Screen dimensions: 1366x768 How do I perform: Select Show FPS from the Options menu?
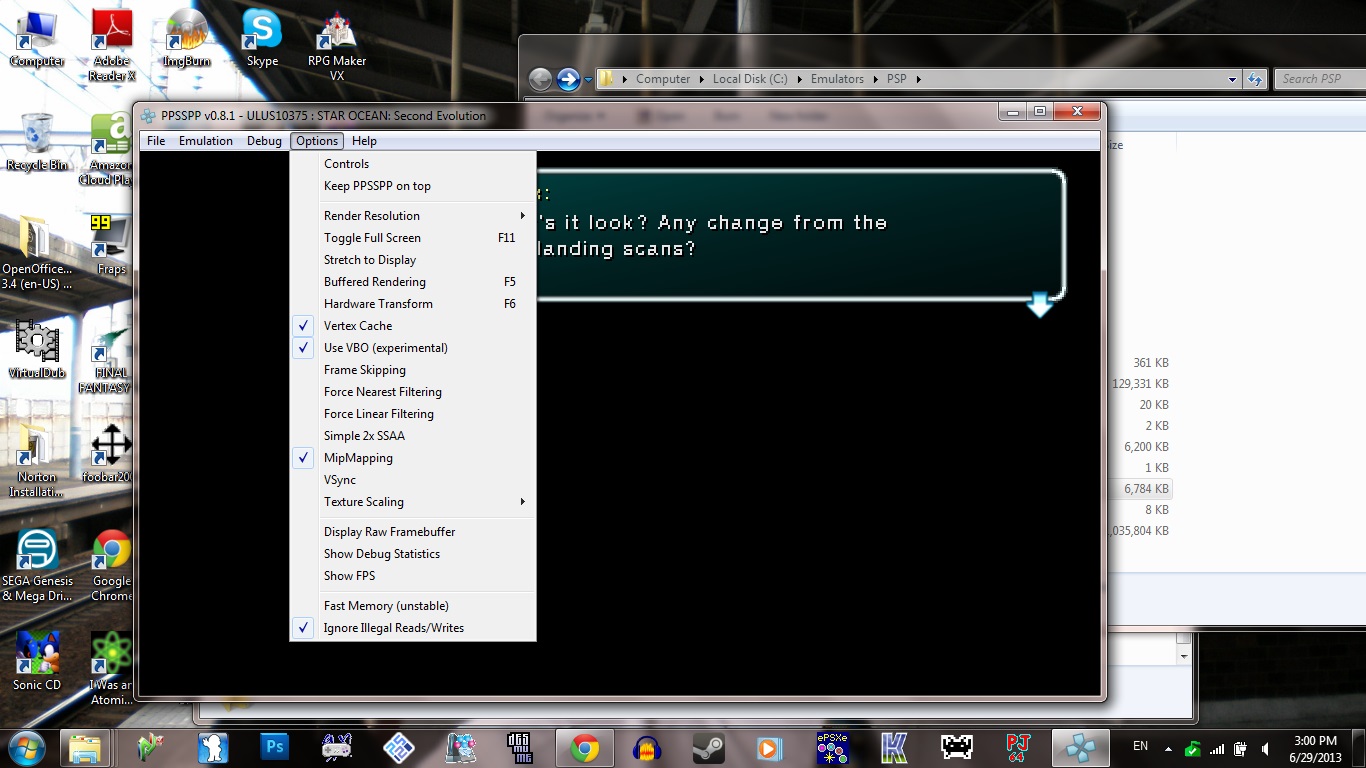(x=349, y=576)
